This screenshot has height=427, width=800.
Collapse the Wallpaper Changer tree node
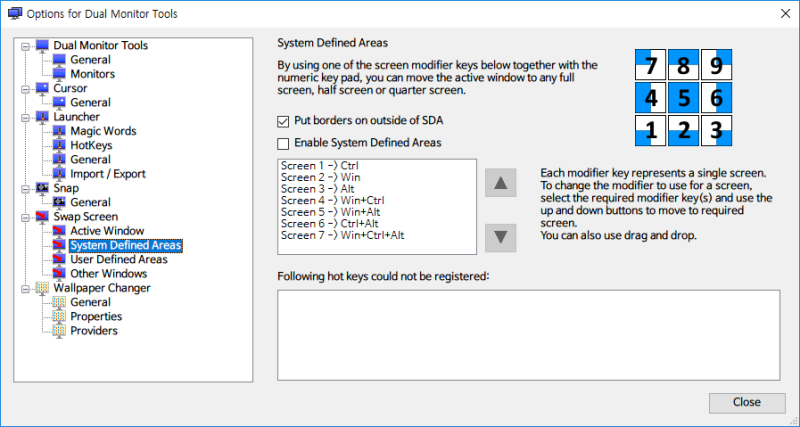click(x=25, y=289)
